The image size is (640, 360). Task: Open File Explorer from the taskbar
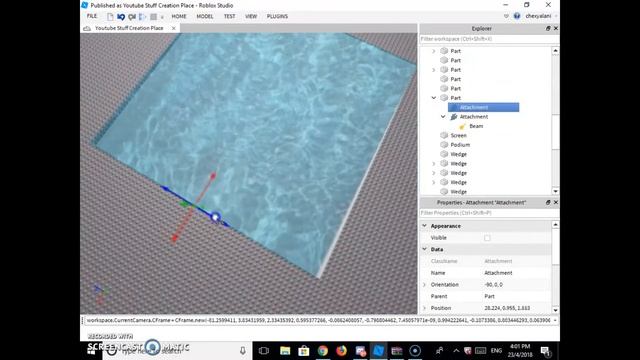coord(285,351)
